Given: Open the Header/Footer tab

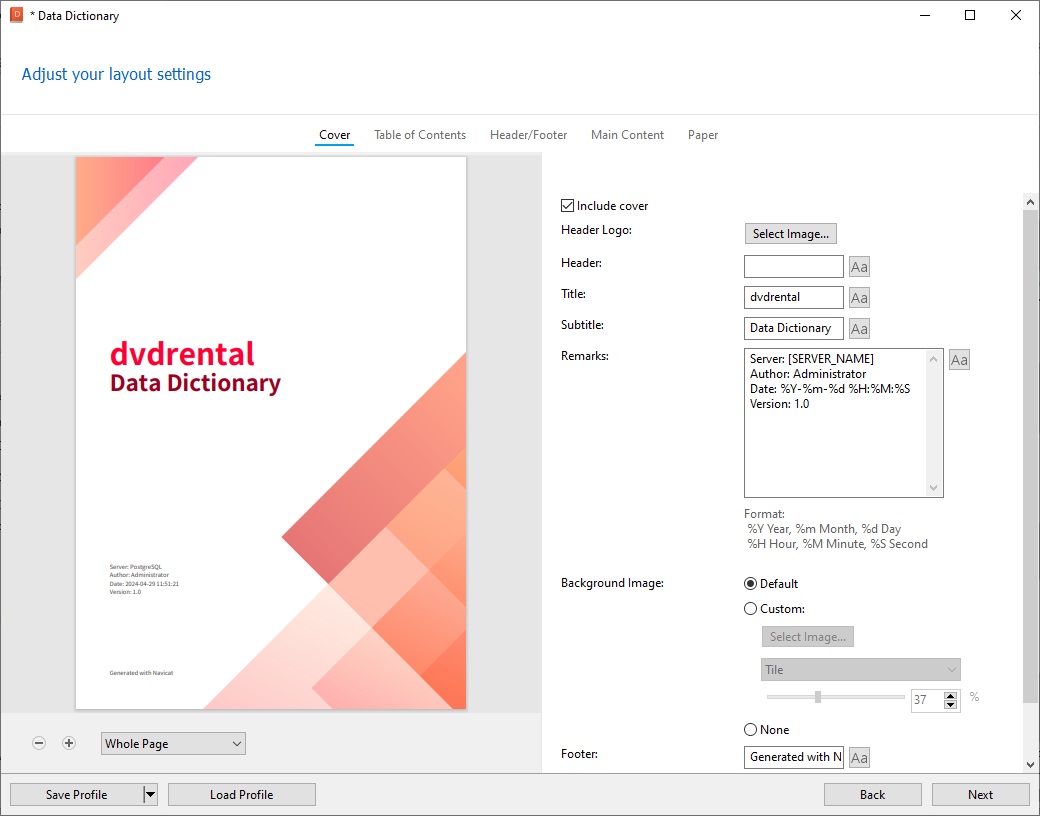Looking at the screenshot, I should pos(528,135).
